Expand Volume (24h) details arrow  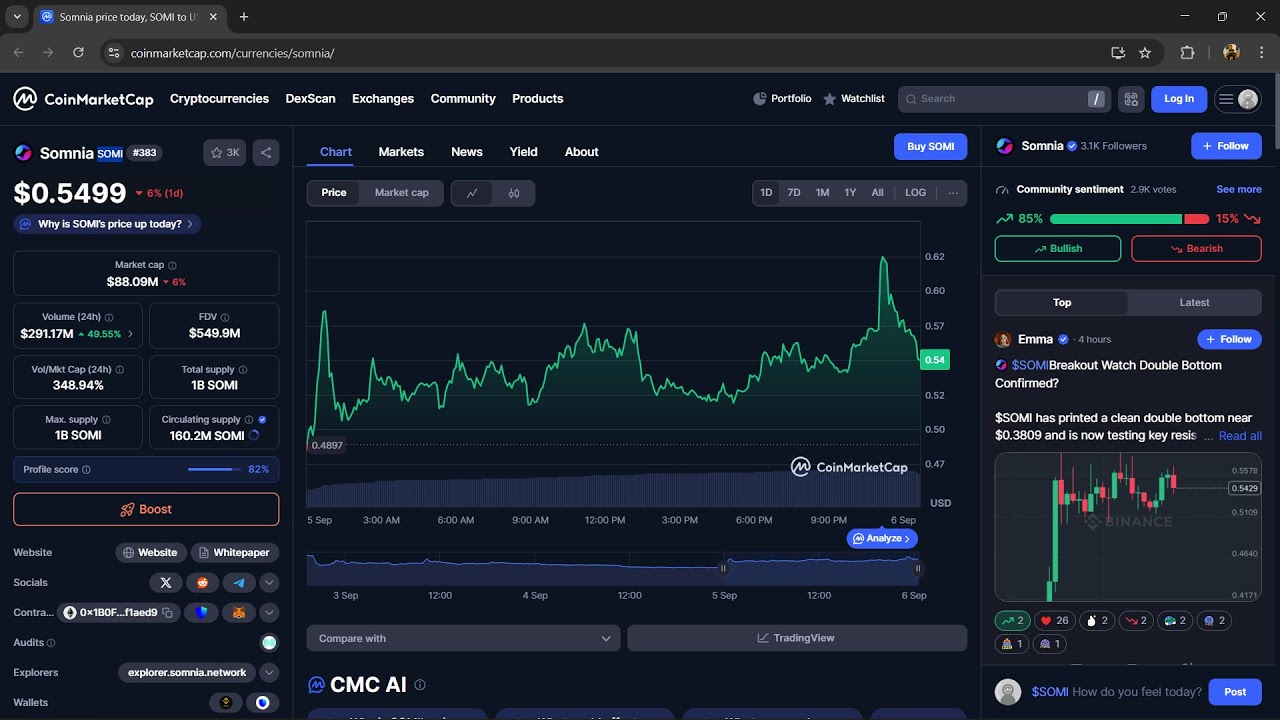pyautogui.click(x=131, y=334)
